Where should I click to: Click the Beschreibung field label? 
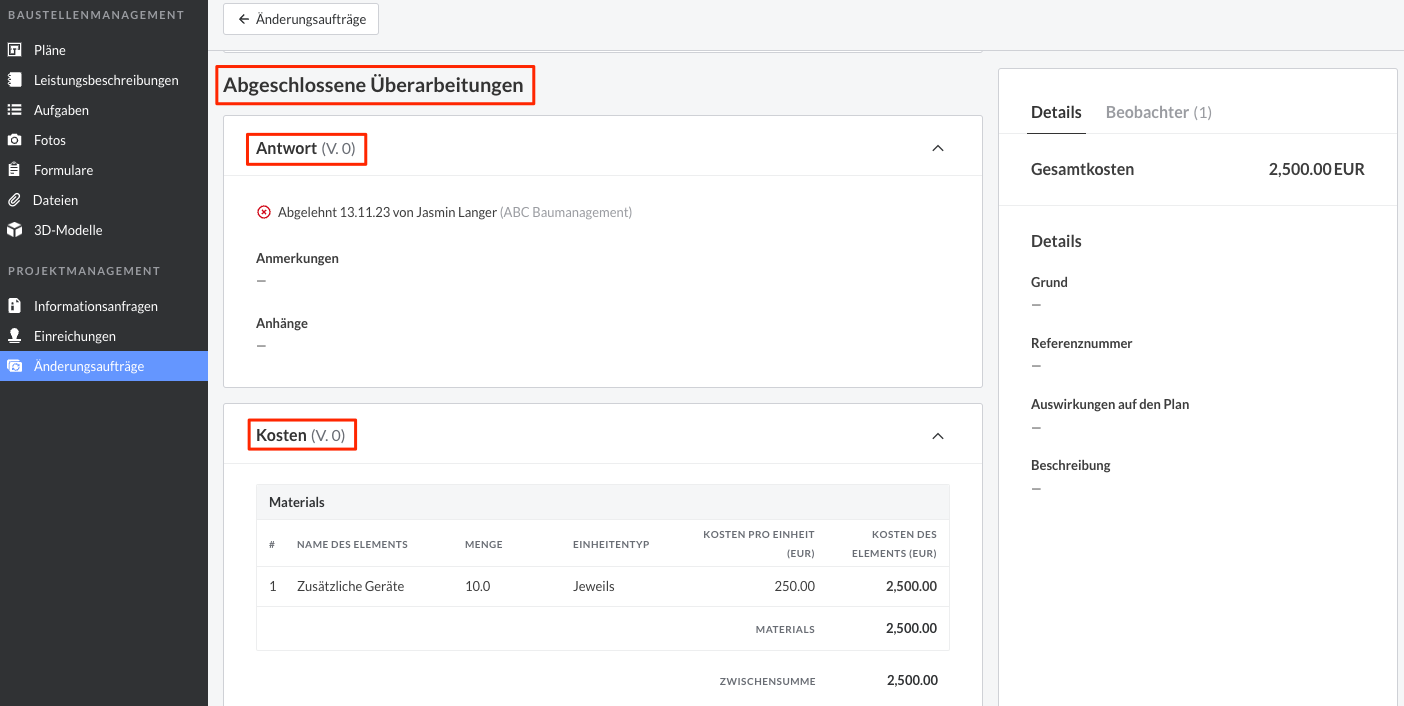pos(1071,465)
